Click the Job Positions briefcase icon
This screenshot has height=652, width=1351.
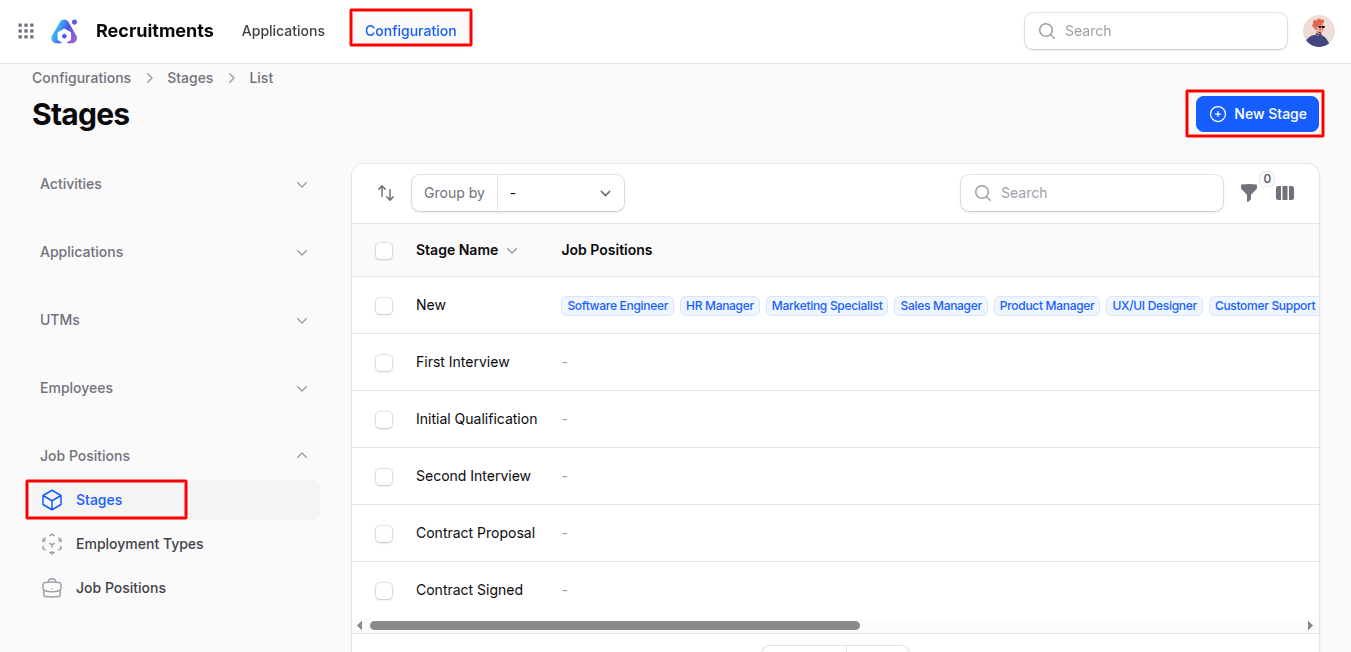click(x=52, y=588)
